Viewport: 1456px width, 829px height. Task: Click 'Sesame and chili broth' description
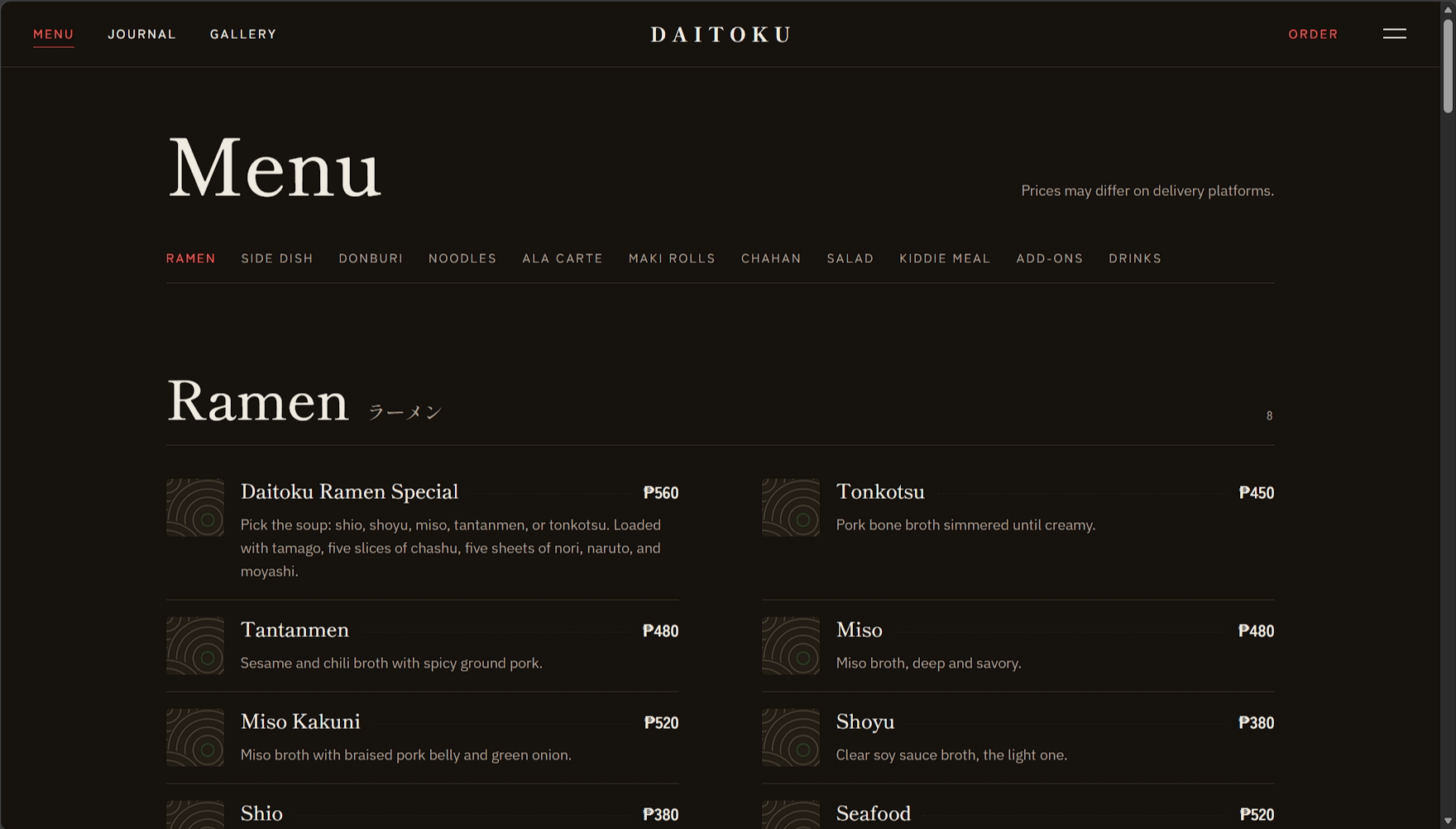click(391, 663)
